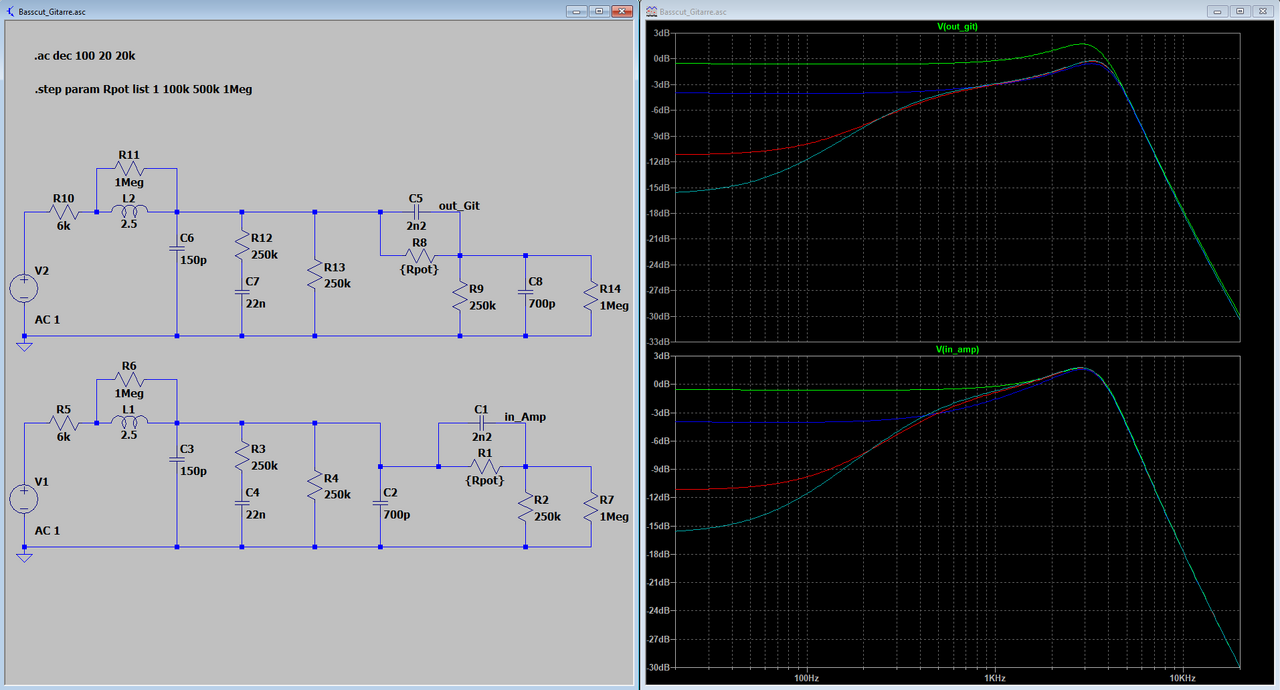Select the C8 700p capacitor symbol

525,291
